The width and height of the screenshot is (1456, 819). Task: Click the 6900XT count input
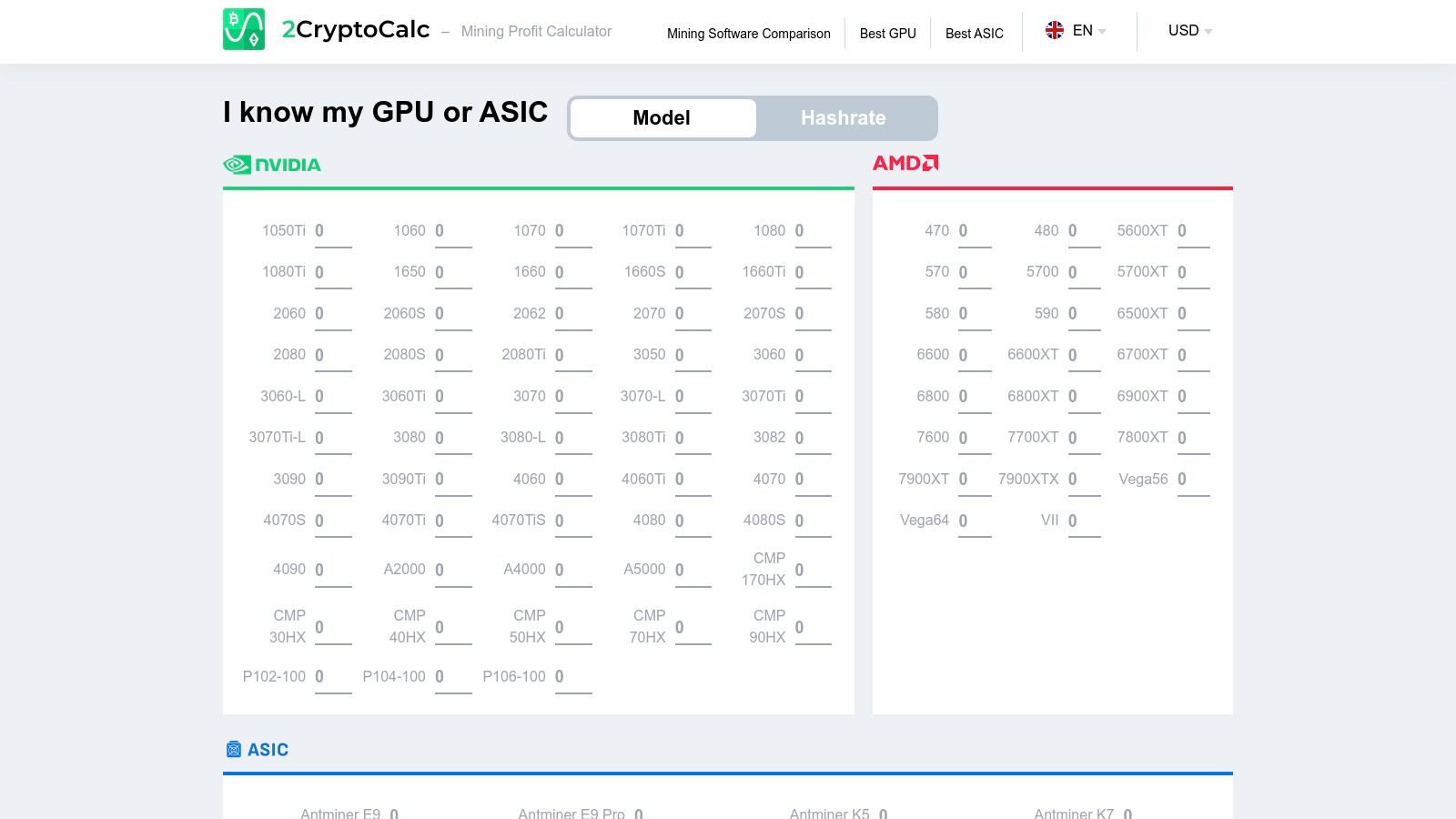click(x=1193, y=397)
